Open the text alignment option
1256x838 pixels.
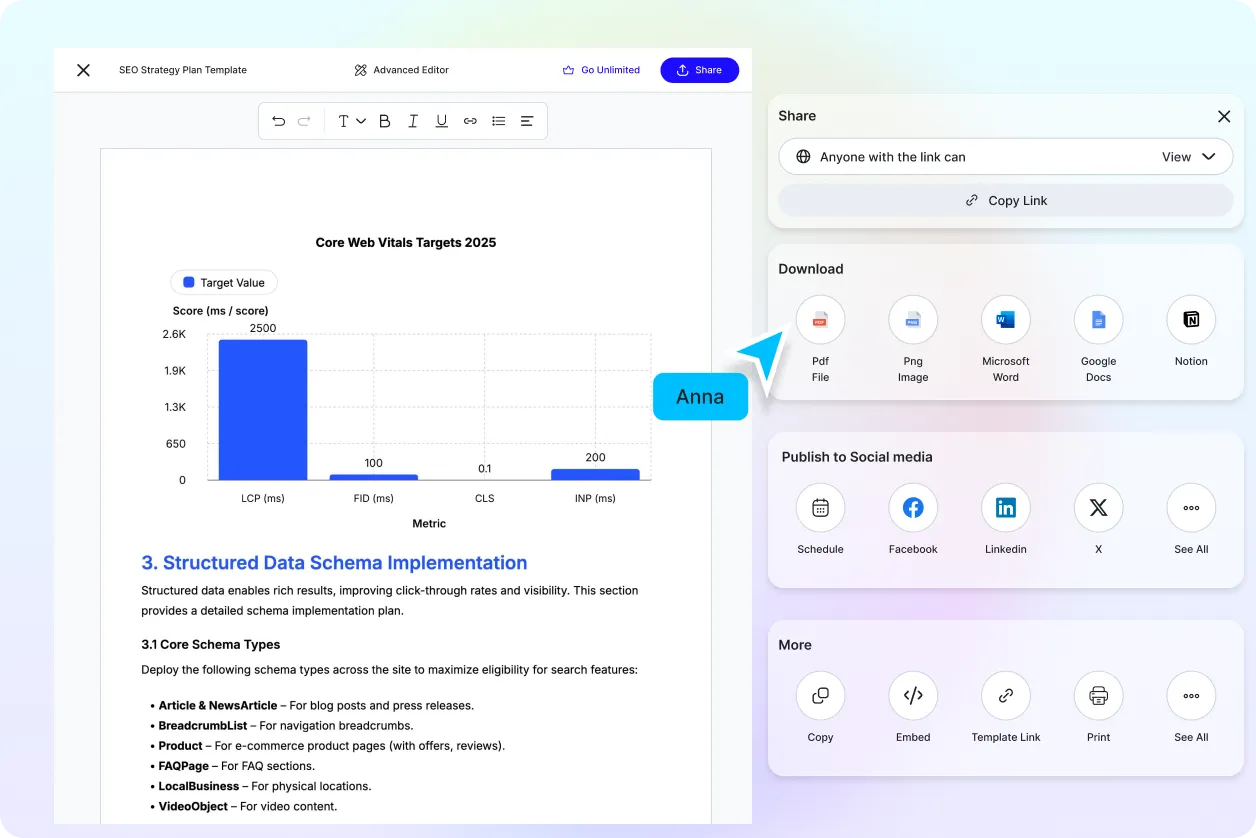(527, 121)
